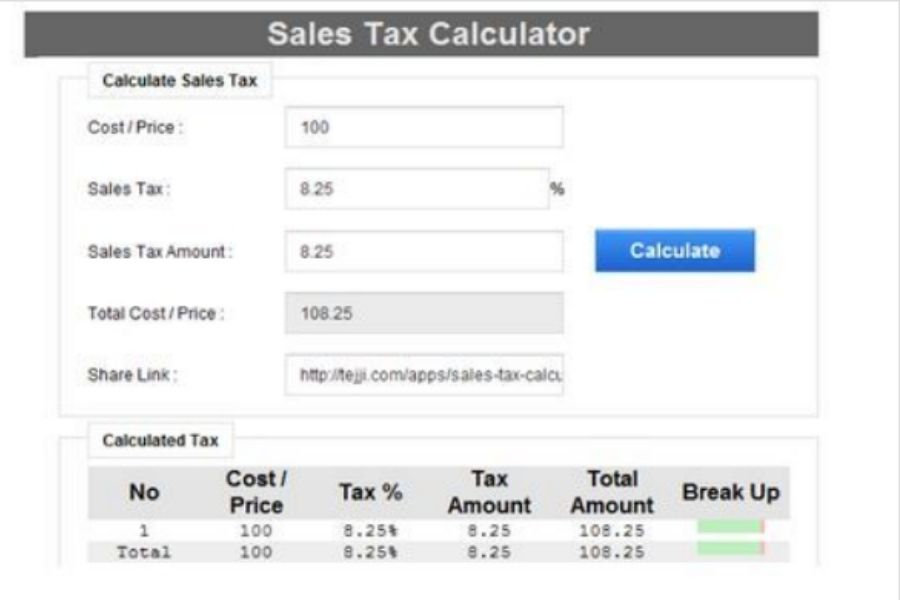
Task: Click the Share Link label
Action: pyautogui.click(x=133, y=375)
